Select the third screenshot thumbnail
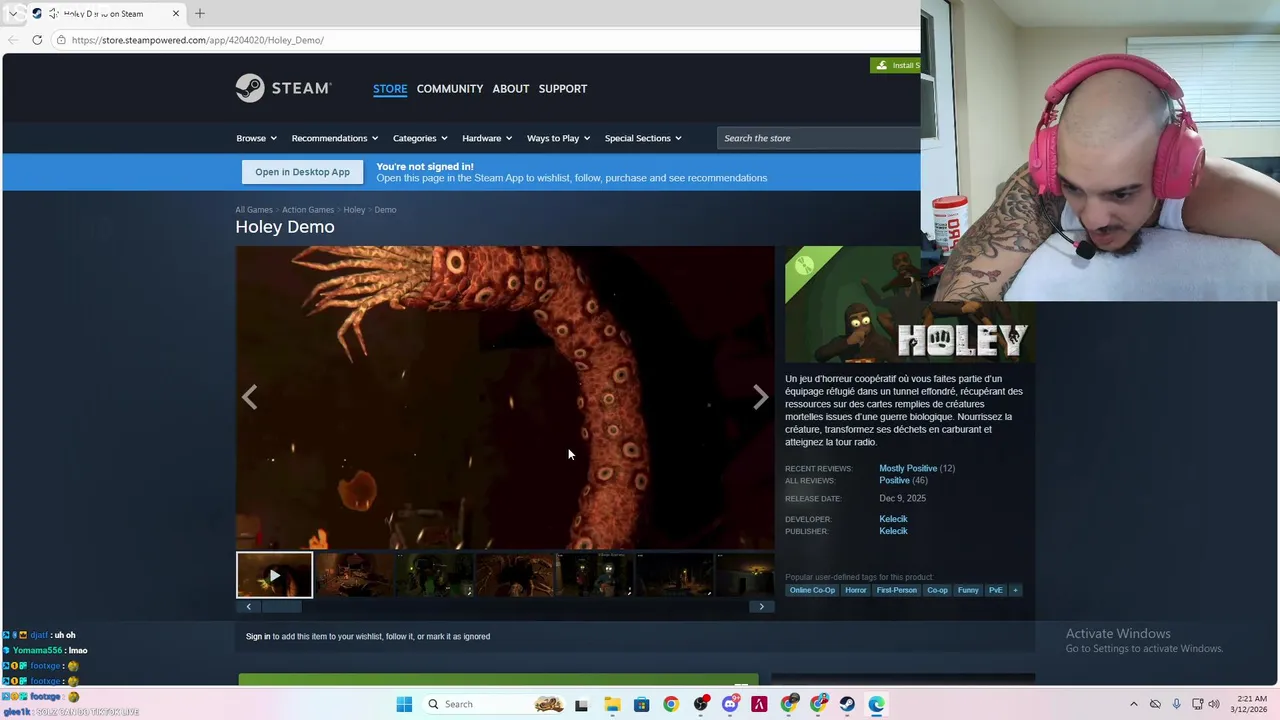 pyautogui.click(x=434, y=575)
